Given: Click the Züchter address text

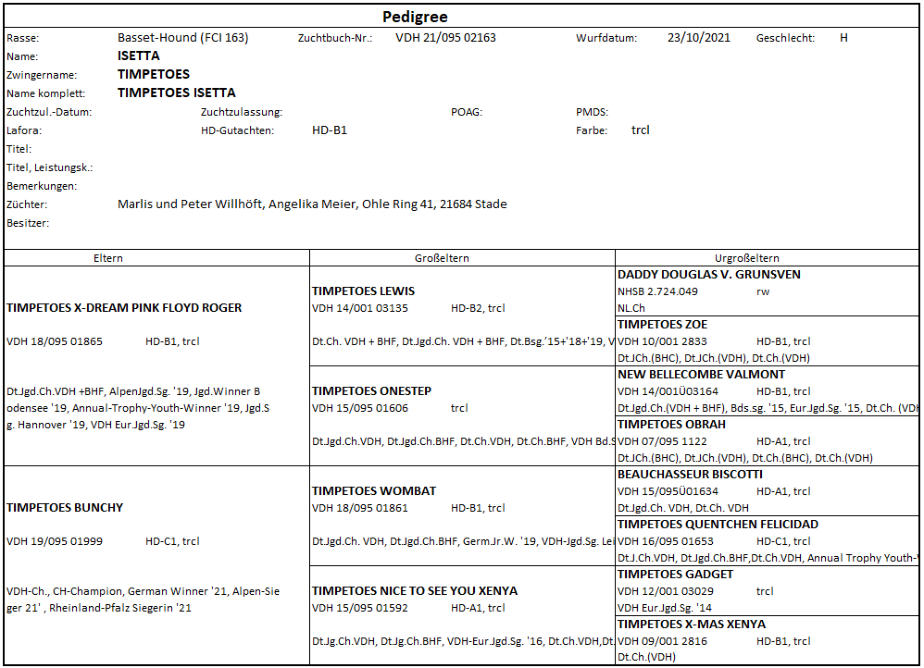Looking at the screenshot, I should pyautogui.click(x=312, y=204).
